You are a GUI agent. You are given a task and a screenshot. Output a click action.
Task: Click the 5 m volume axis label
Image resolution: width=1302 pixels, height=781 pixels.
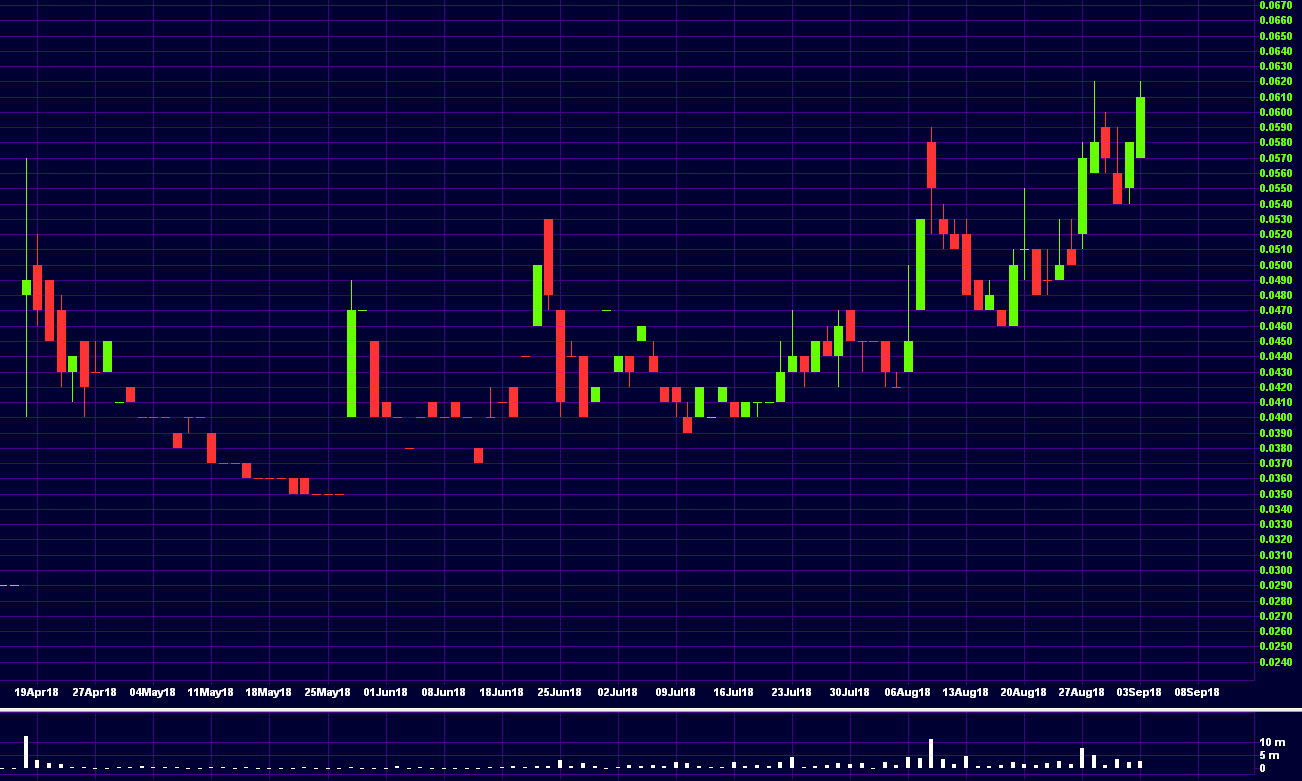[x=1267, y=755]
